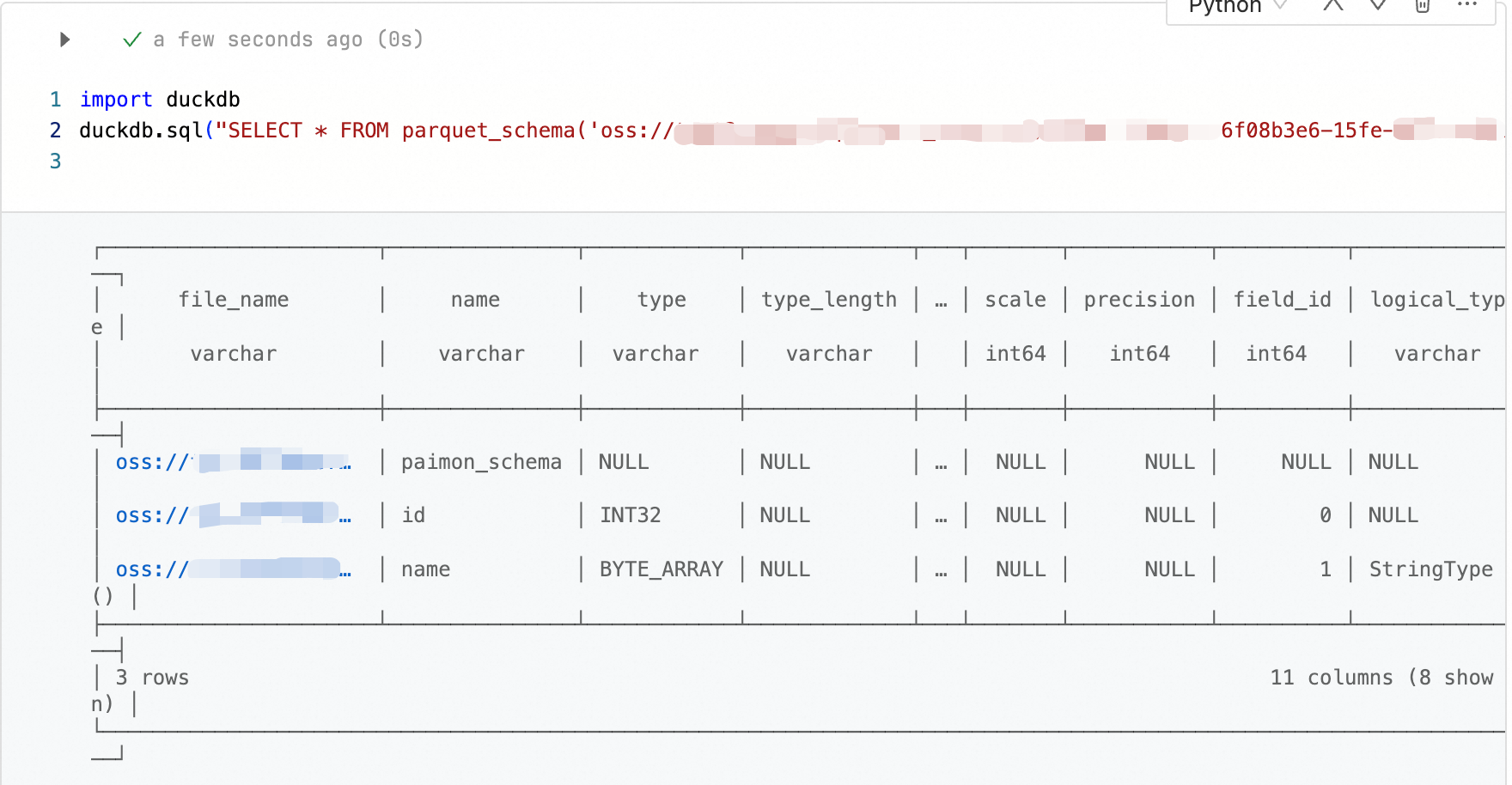Select the first oss:// file link

coord(232,461)
